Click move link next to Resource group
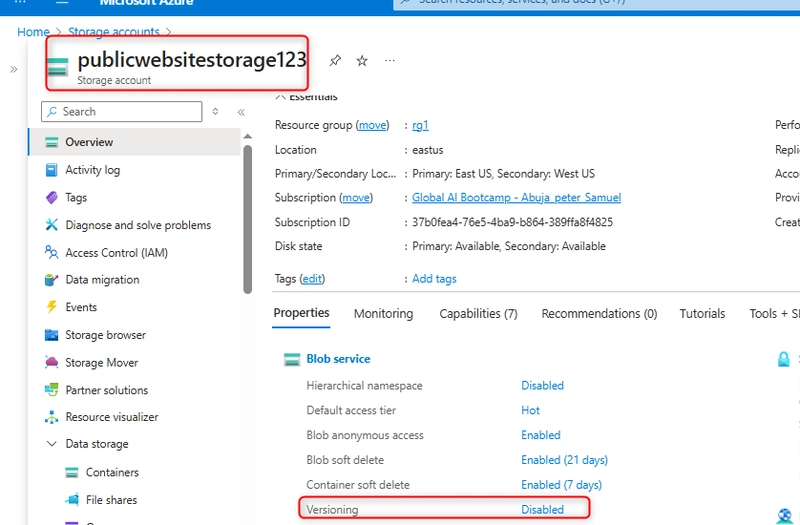 (372, 125)
